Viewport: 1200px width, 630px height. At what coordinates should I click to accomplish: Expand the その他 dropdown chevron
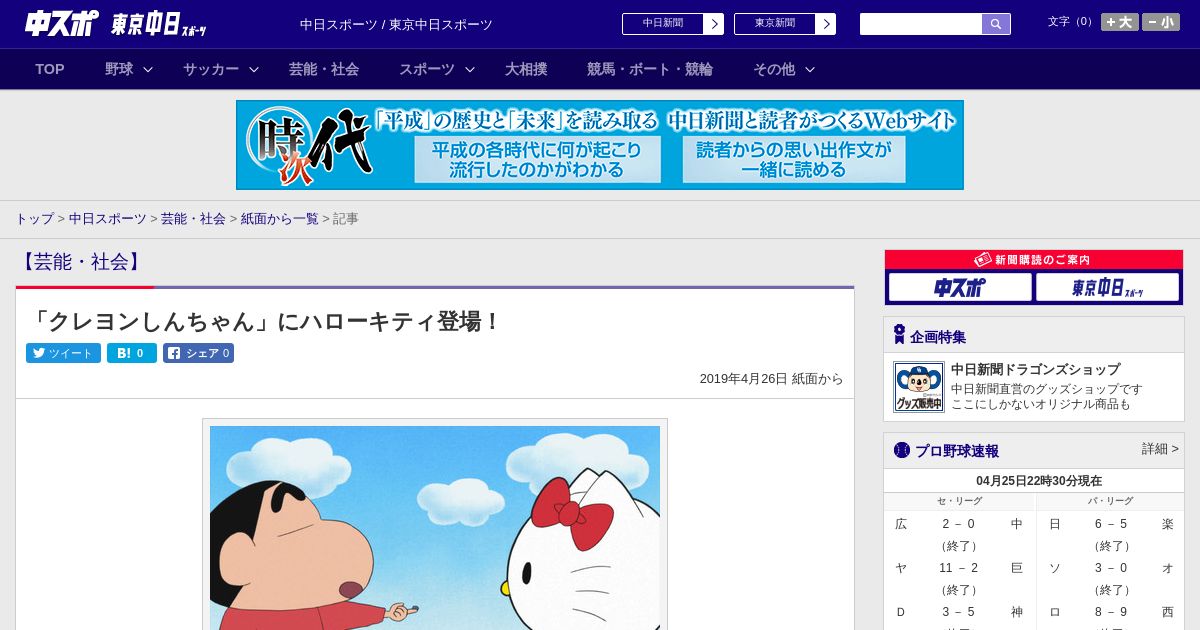[x=810, y=69]
